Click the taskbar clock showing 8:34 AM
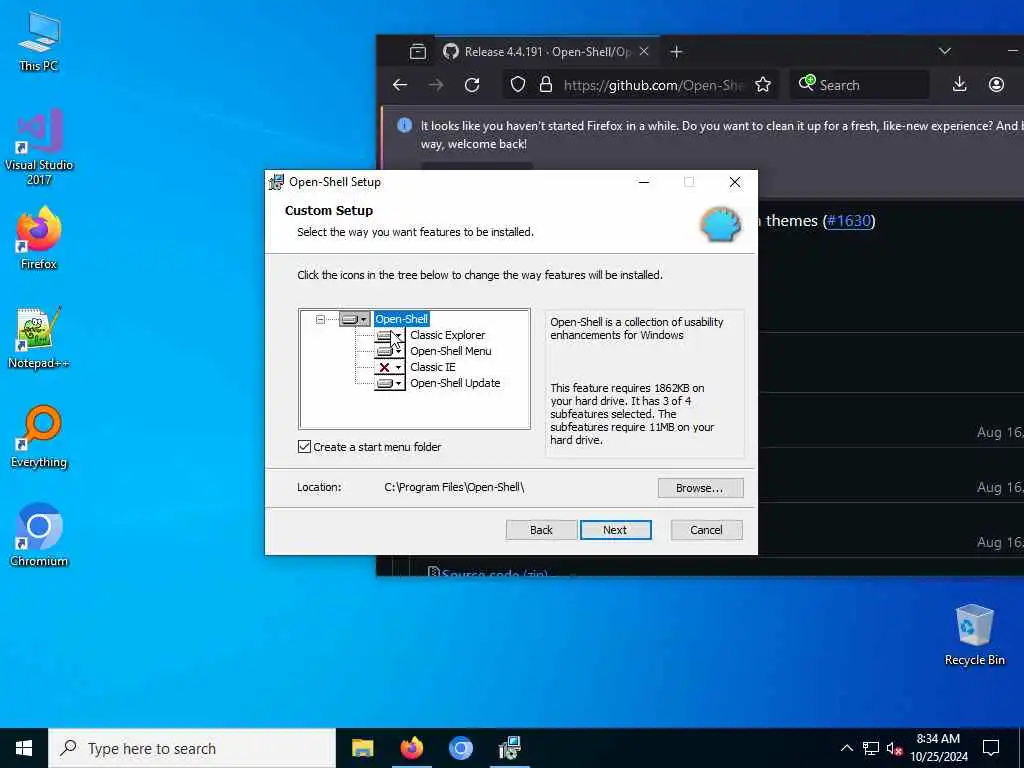 click(938, 748)
